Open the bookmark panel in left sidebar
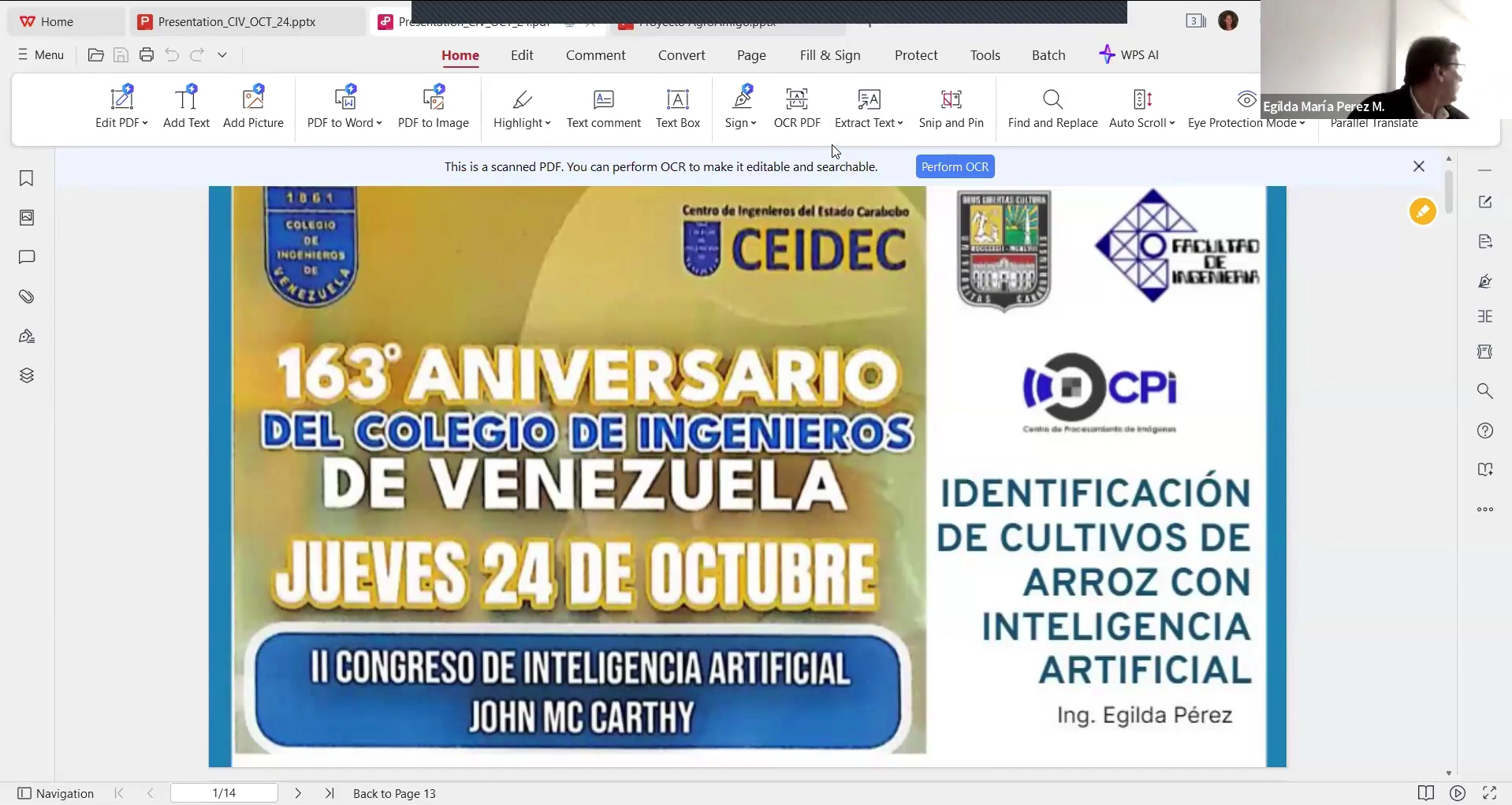This screenshot has width=1512, height=805. click(x=27, y=179)
